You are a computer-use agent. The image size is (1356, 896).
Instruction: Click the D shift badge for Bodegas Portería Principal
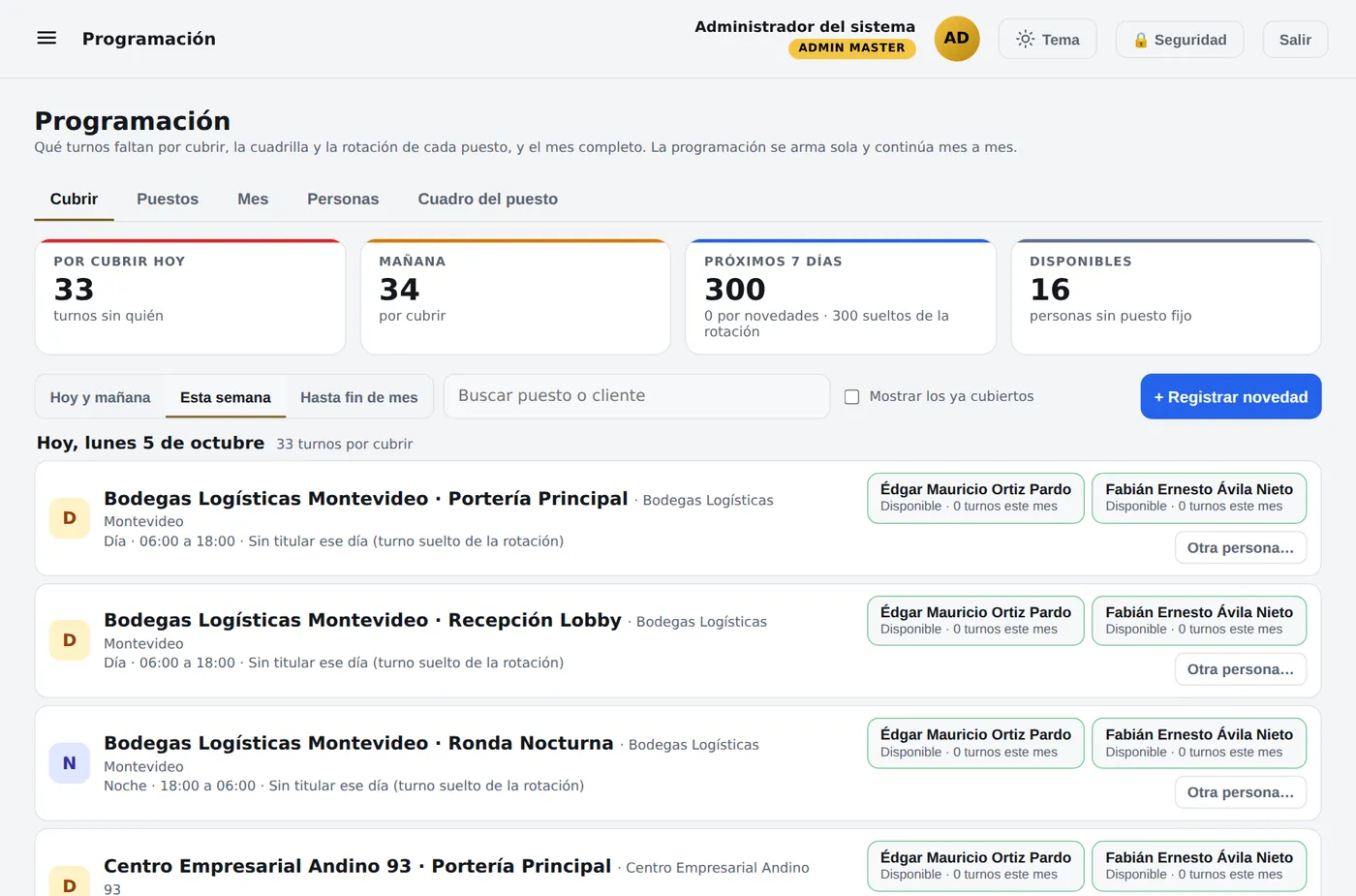click(70, 518)
